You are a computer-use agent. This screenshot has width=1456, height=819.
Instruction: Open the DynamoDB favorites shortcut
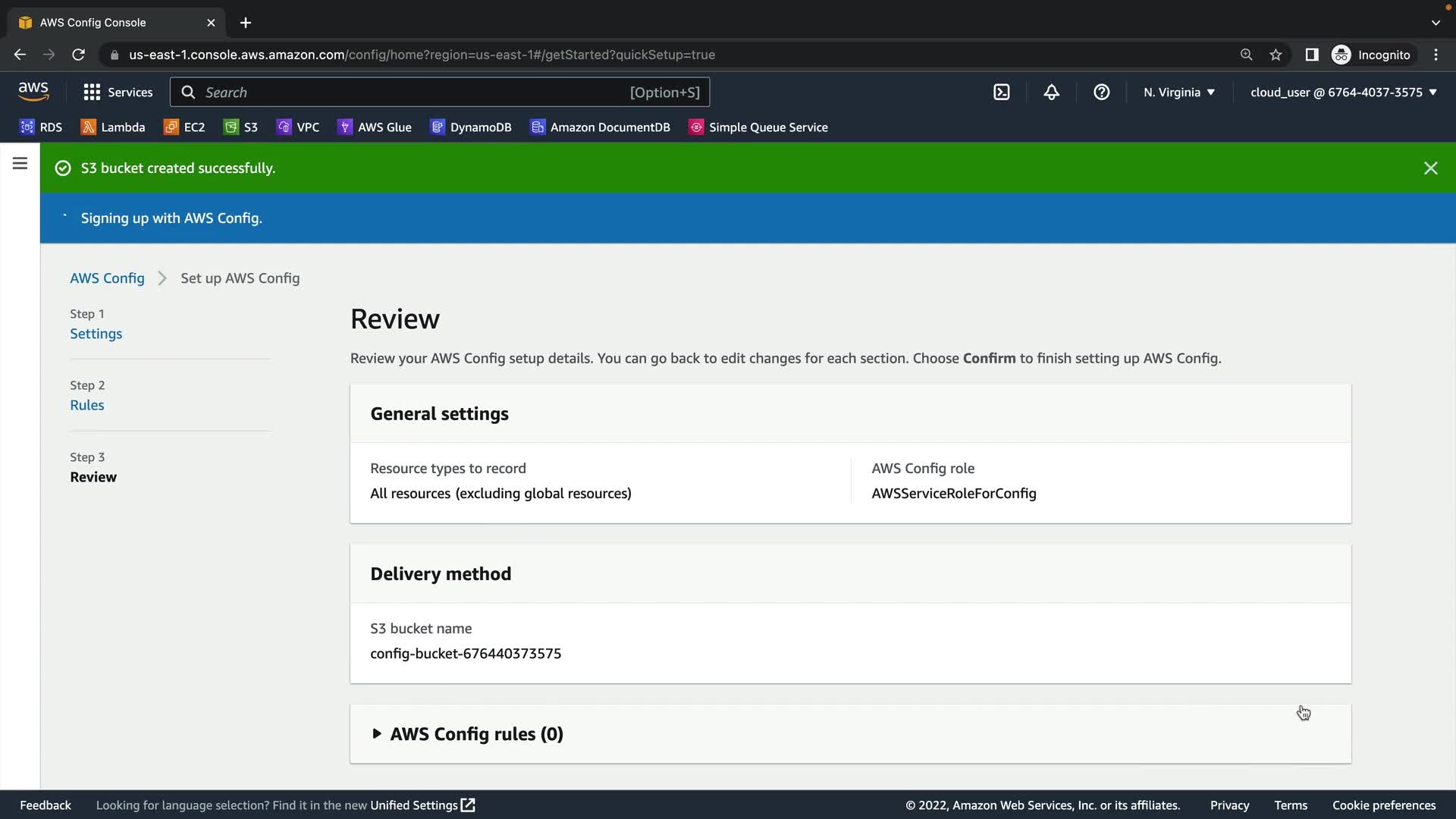[x=471, y=127]
